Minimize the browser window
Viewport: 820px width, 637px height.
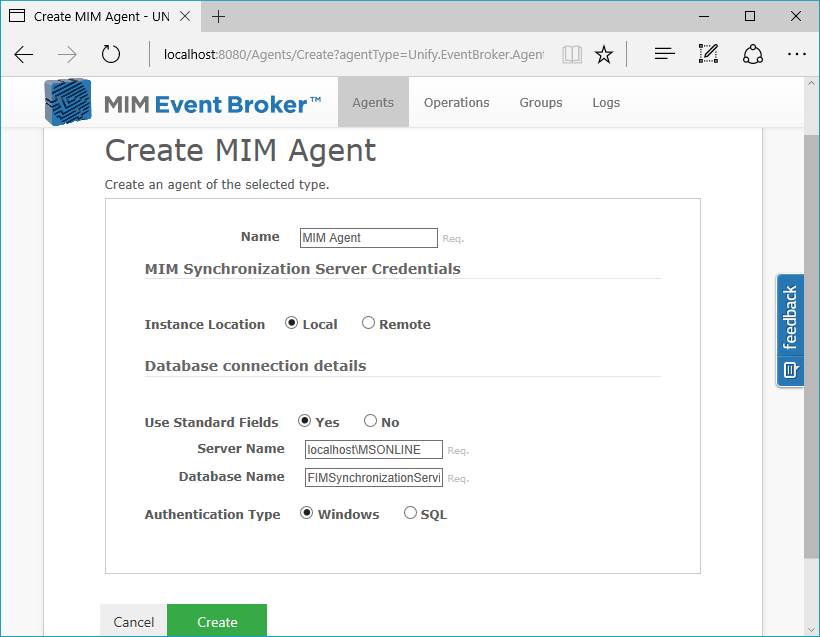pyautogui.click(x=704, y=17)
